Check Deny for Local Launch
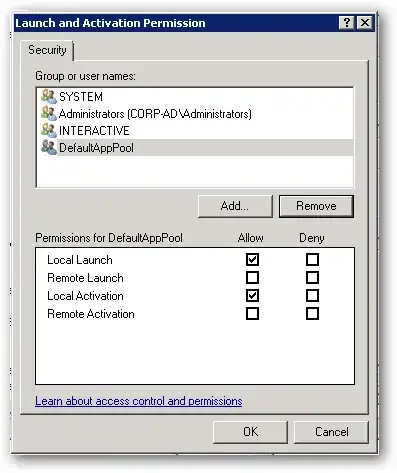Viewport: 397px width, 473px height. coord(312,259)
